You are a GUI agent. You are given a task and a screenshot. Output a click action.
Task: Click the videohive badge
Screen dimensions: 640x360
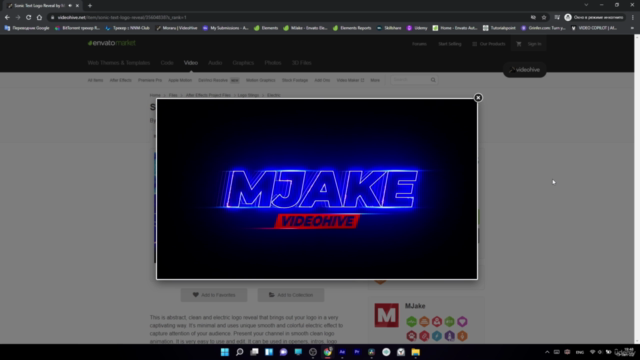click(x=524, y=70)
